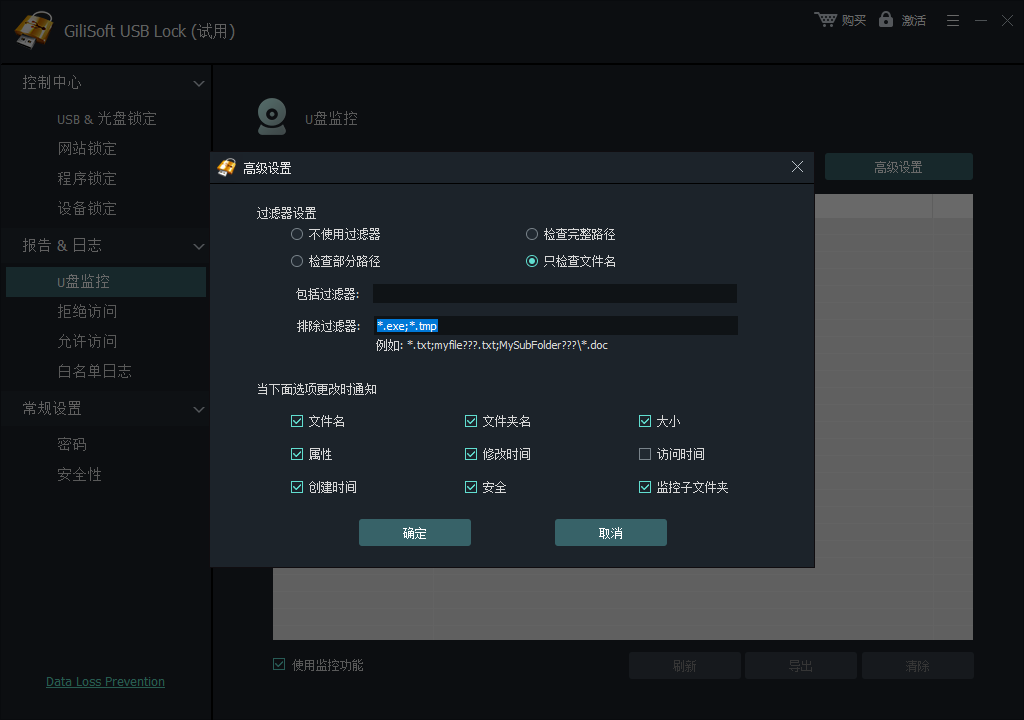
Task: Click the shopping cart purchase icon
Action: click(x=825, y=20)
